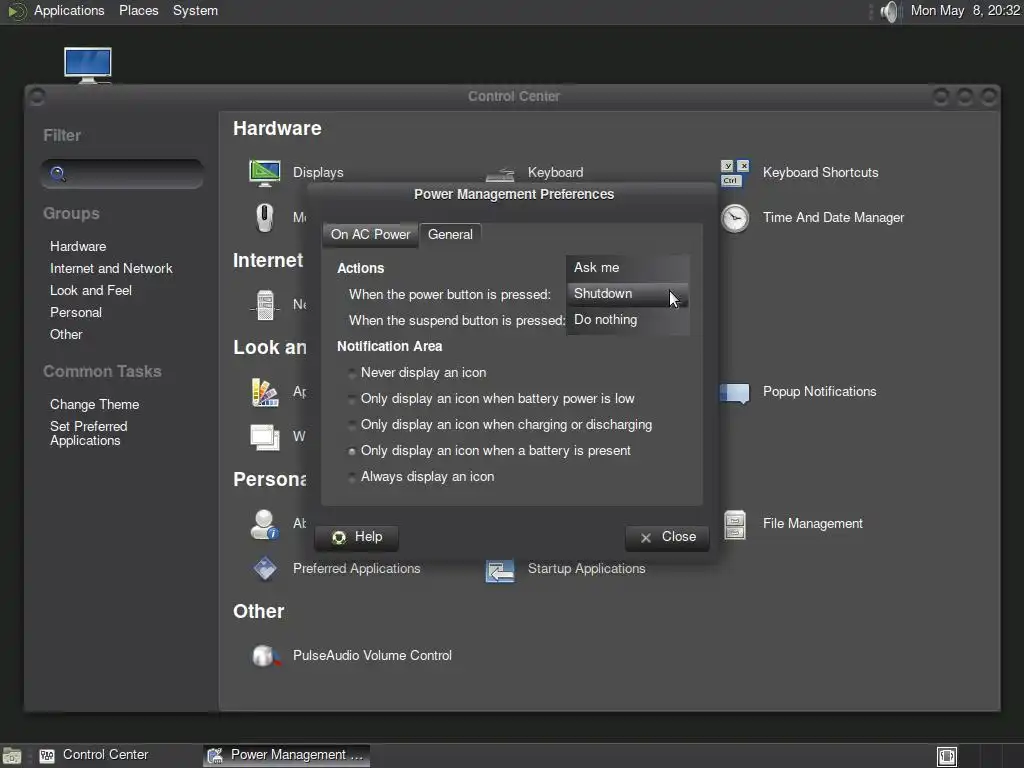Open the About Me person icon
Screen dimensions: 1024x768
(x=264, y=524)
